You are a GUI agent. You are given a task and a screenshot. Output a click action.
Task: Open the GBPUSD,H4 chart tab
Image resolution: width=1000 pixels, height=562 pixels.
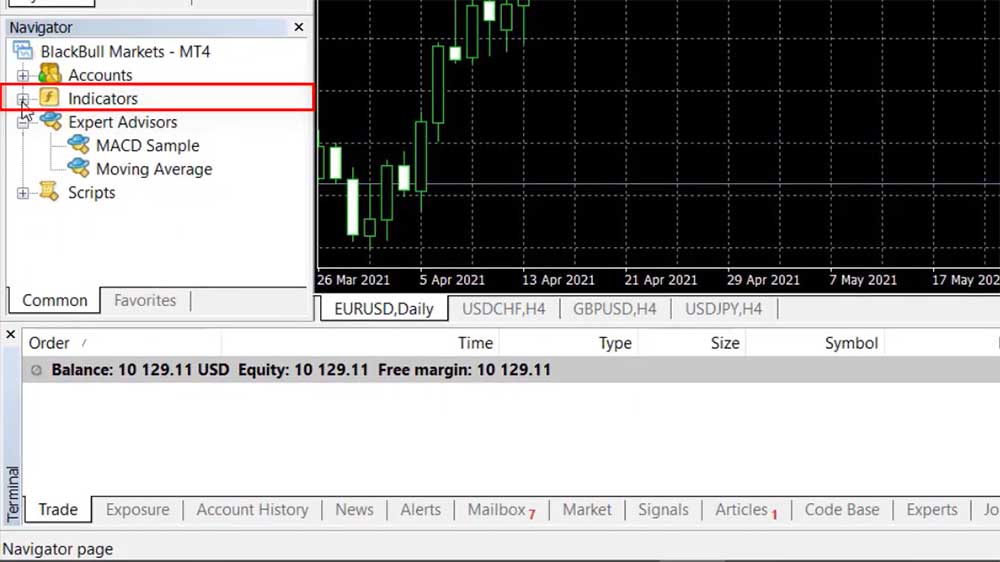pos(614,309)
